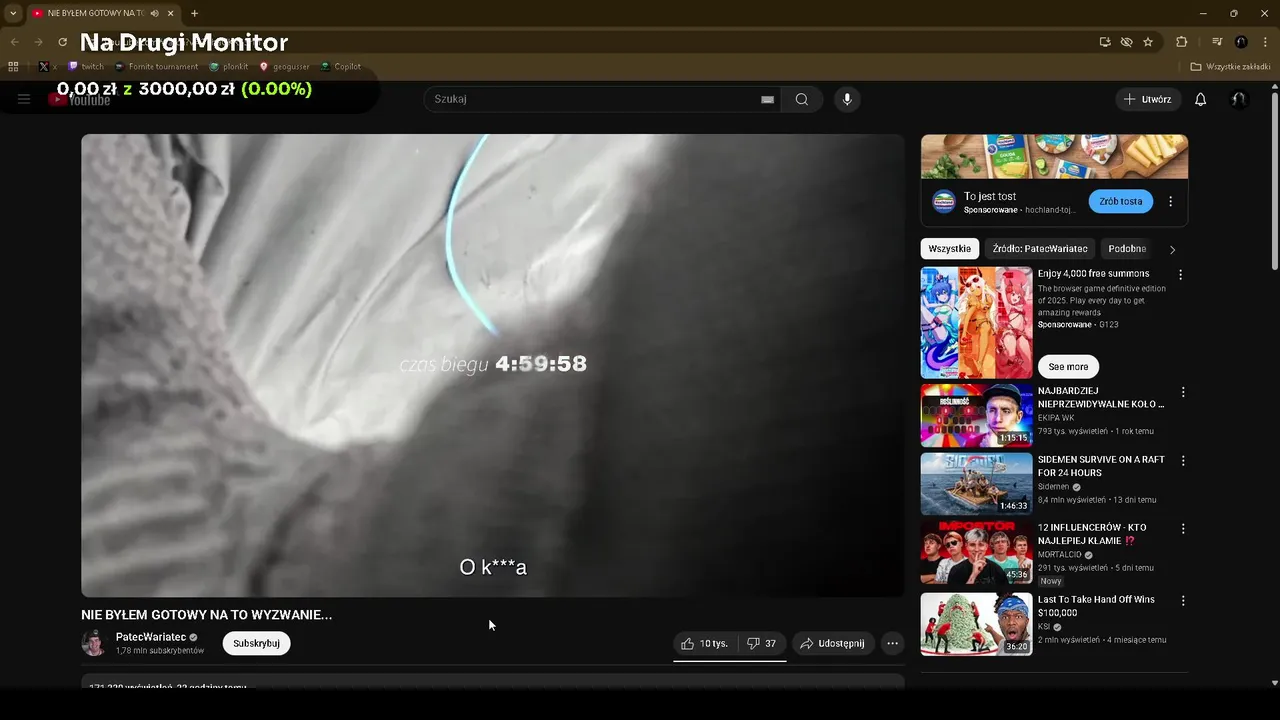Image resolution: width=1280 pixels, height=720 pixels.
Task: Go to YouTube home via logo
Action: point(80,99)
